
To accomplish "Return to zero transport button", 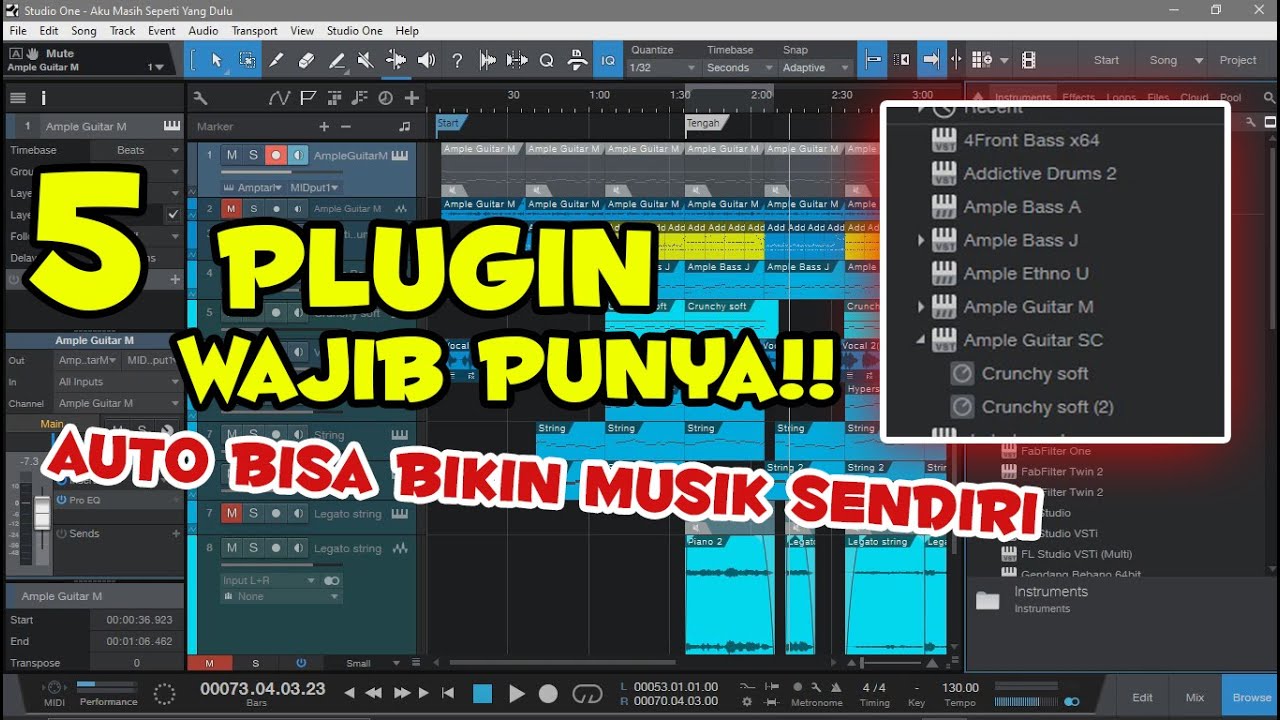I will [448, 693].
